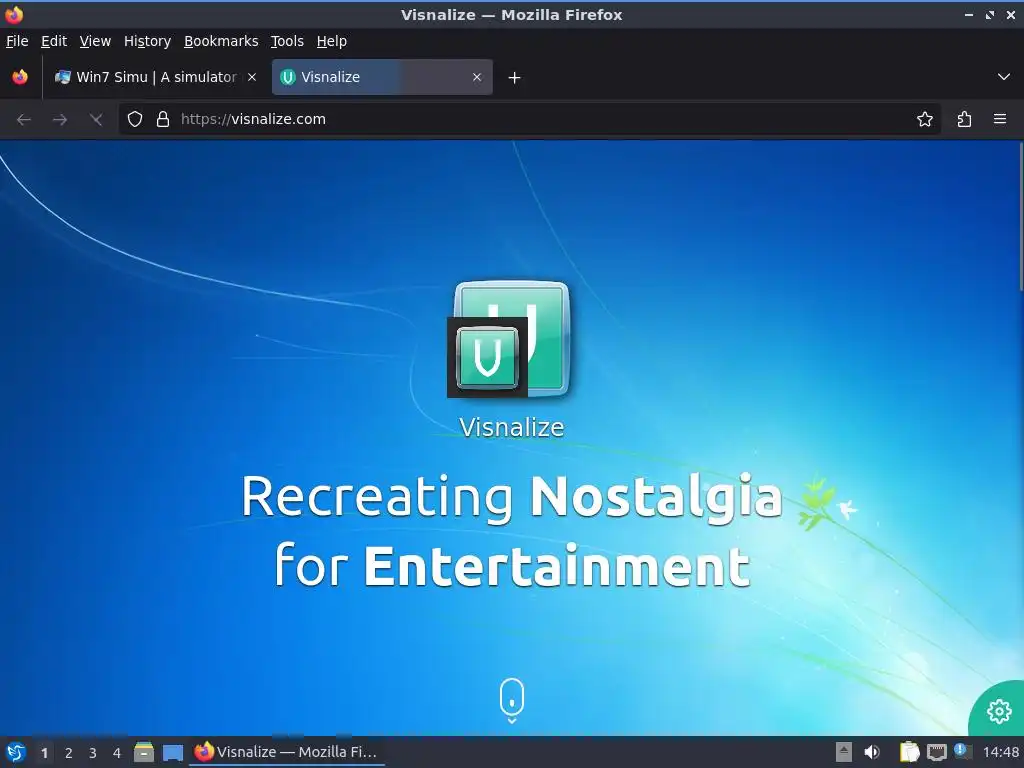Open the Firefox hamburger application menu
1024x768 pixels.
point(999,119)
